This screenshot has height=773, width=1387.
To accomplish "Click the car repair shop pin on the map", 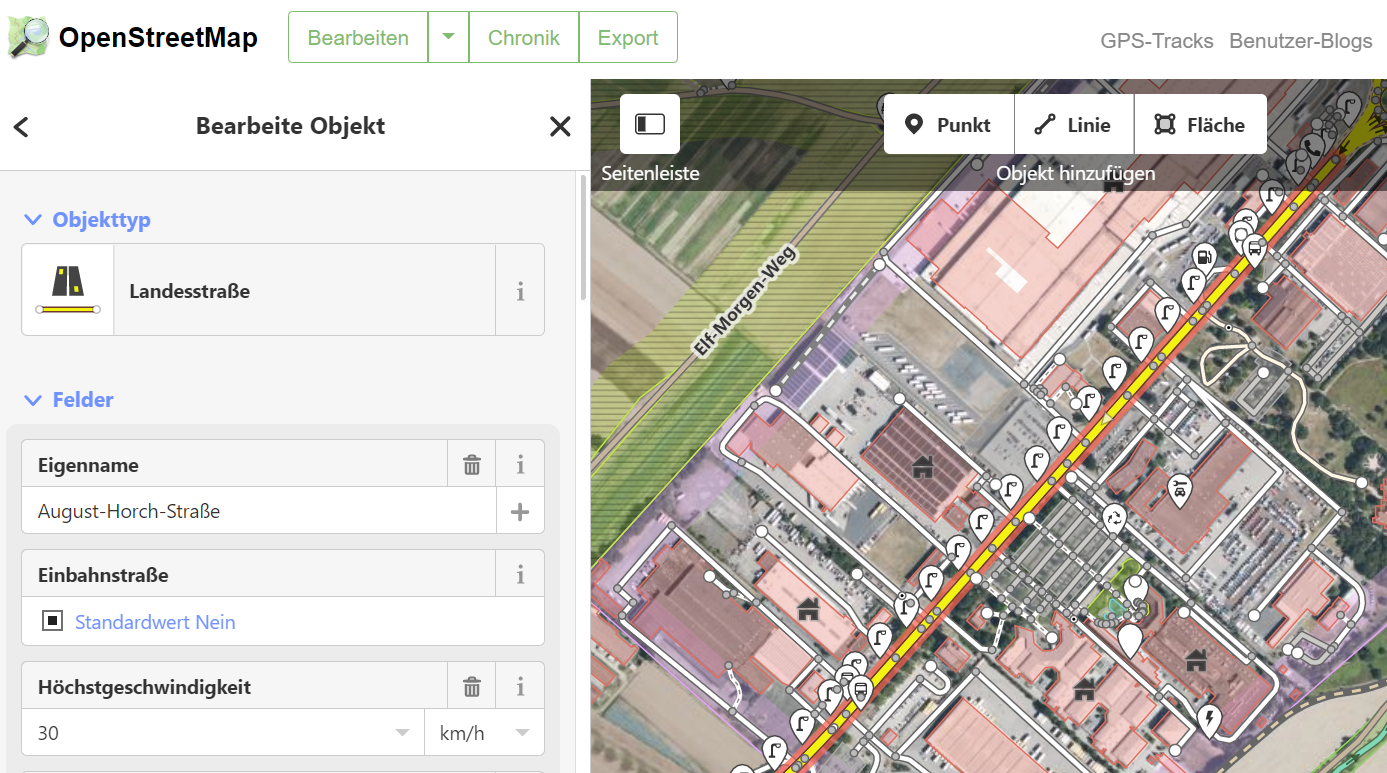I will pos(1180,491).
